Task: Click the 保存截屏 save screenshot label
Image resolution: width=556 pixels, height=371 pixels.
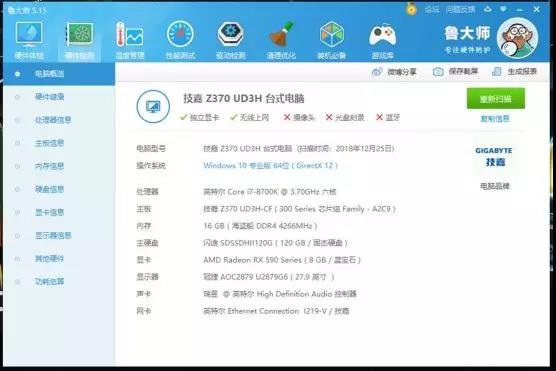Action: (x=463, y=72)
